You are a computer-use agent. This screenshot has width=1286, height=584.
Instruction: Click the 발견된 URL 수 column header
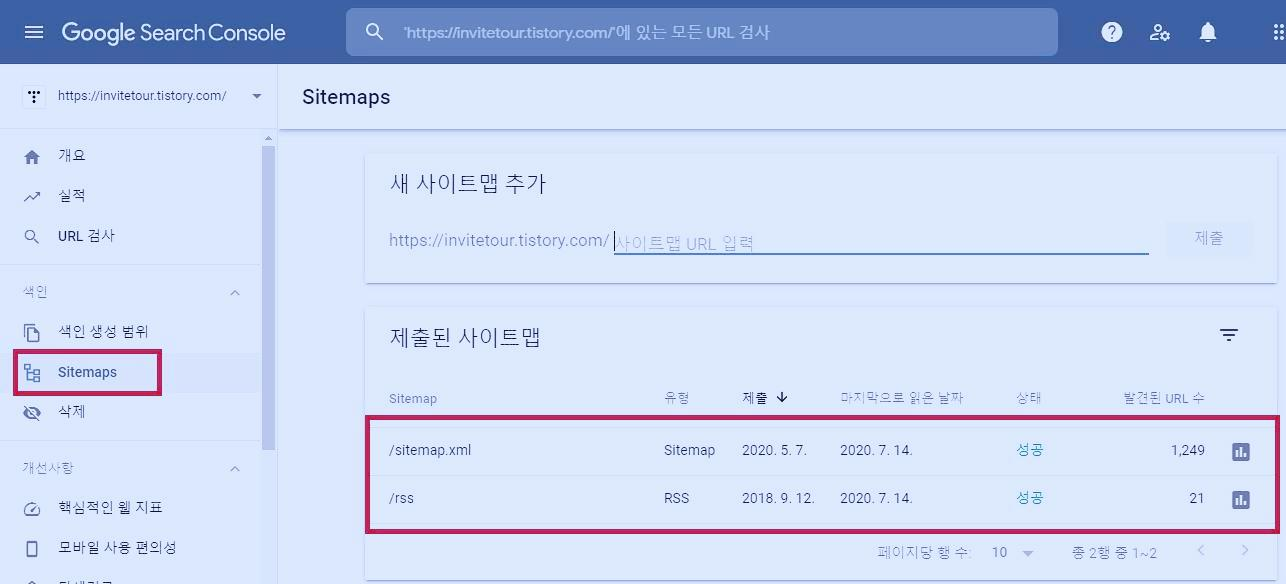1163,398
